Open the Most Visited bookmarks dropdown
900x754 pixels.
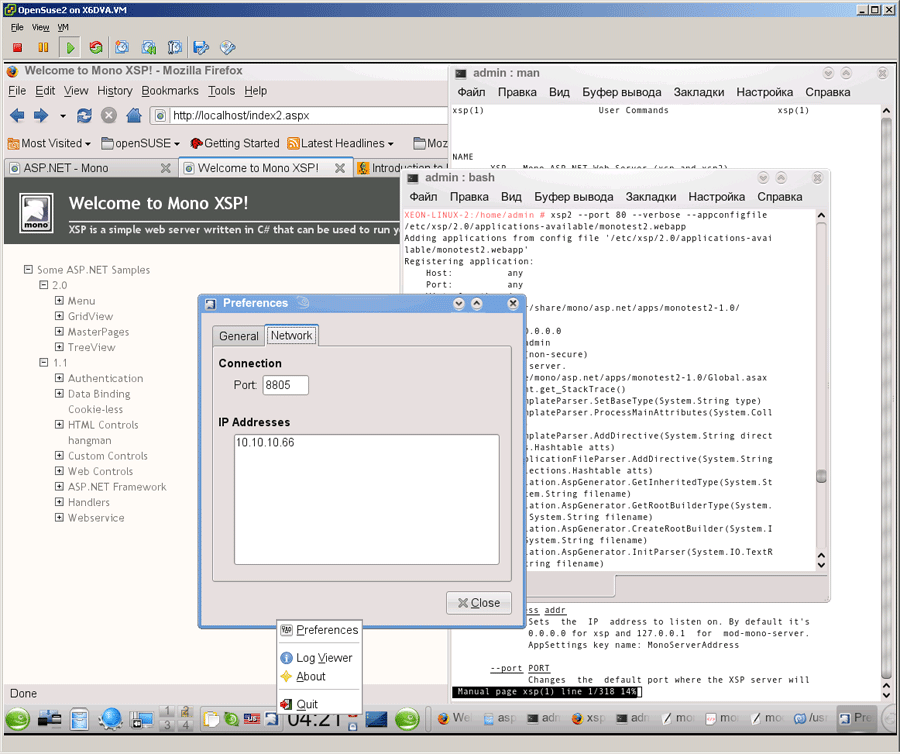(49, 143)
